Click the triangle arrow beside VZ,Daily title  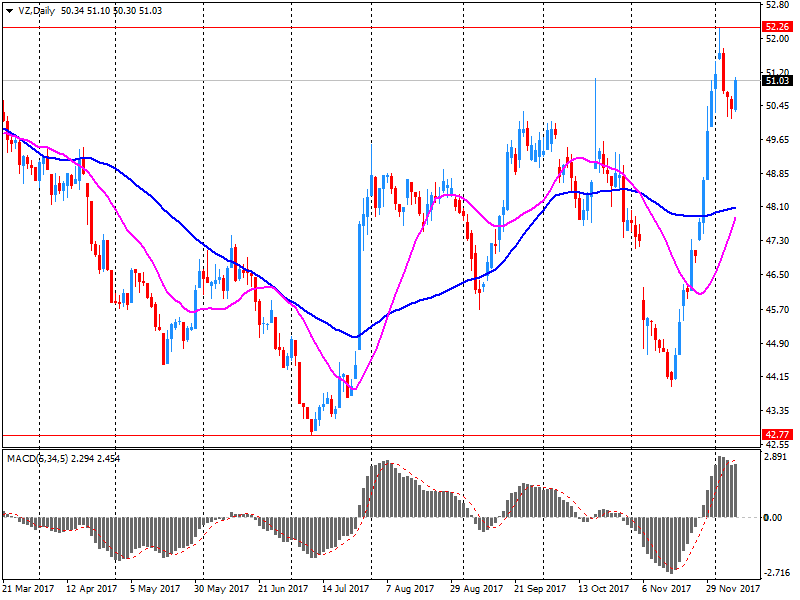click(x=7, y=8)
